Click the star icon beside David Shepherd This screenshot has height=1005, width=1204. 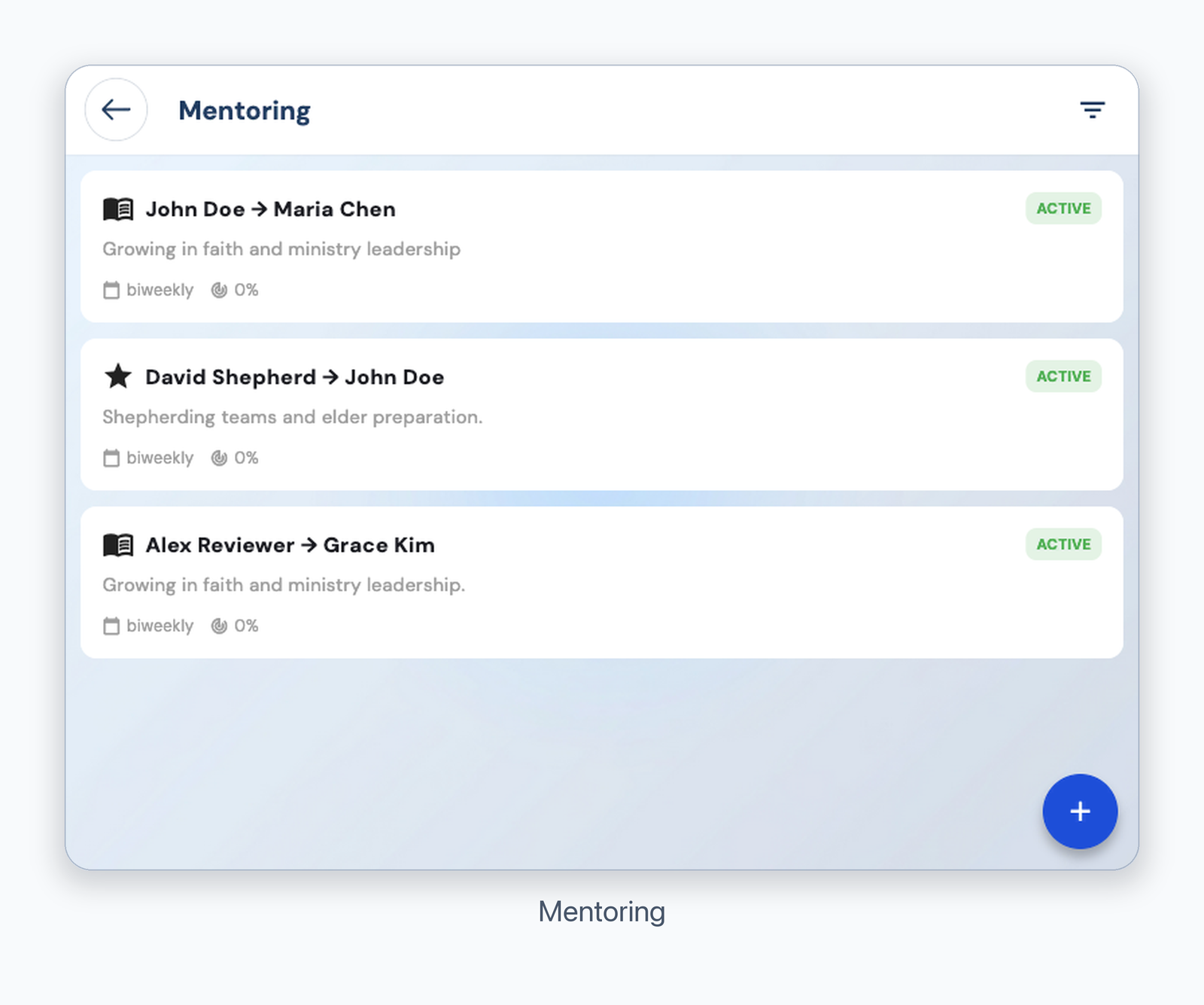118,376
